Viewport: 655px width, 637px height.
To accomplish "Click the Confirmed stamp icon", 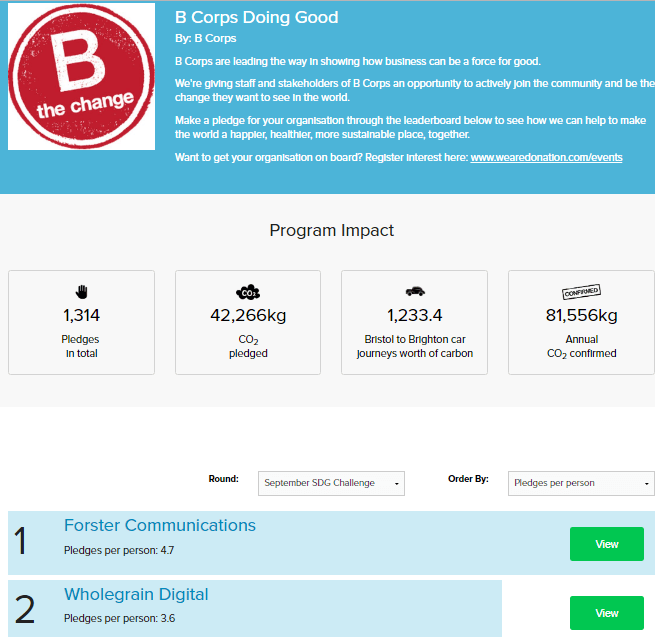I will 581,292.
